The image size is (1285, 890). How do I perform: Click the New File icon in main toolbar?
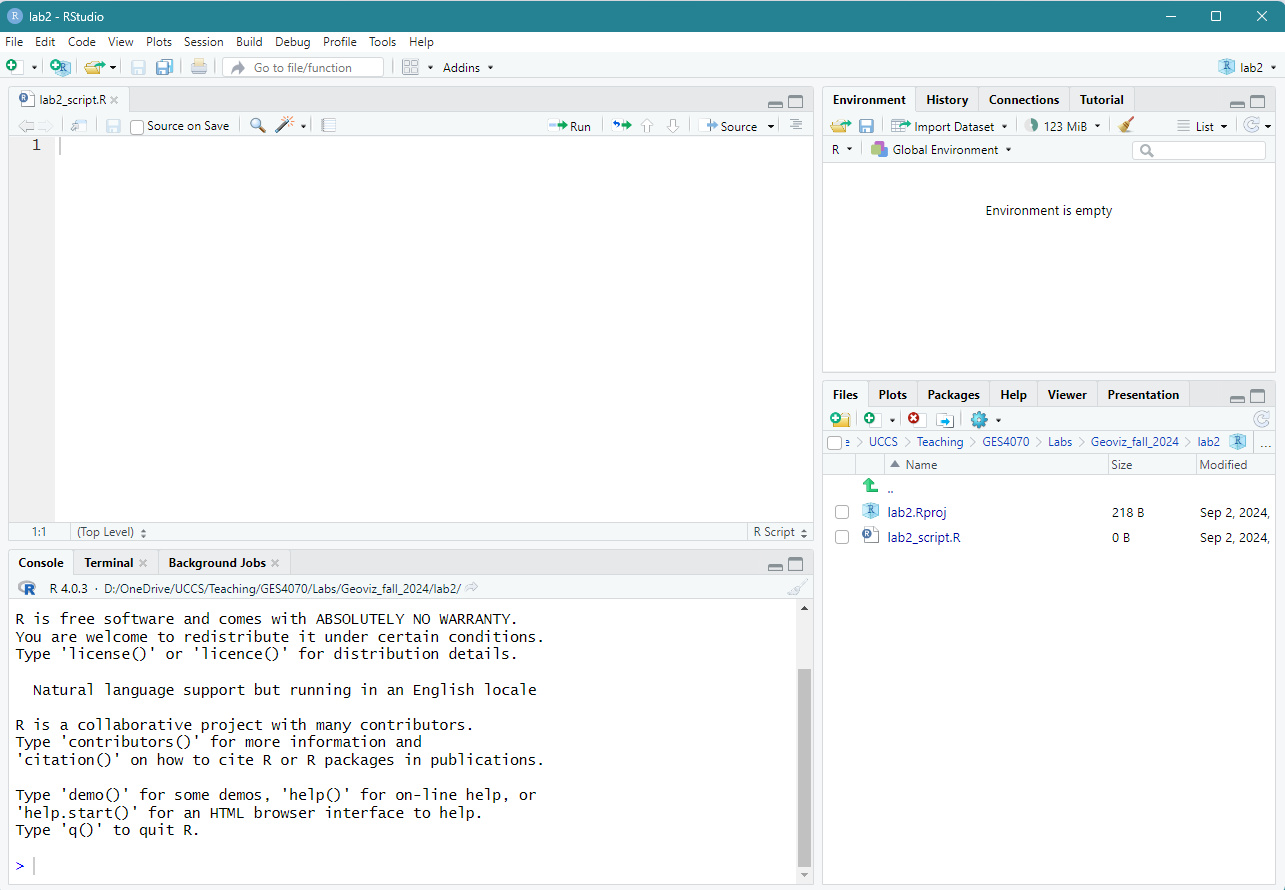click(13, 67)
